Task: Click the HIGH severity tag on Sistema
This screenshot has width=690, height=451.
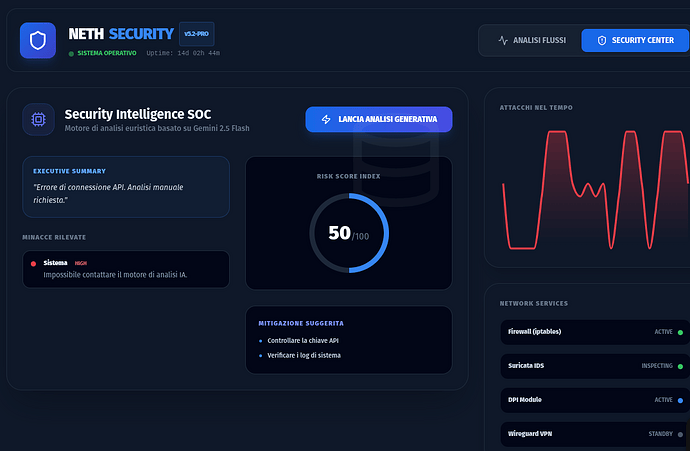Action: (81, 263)
